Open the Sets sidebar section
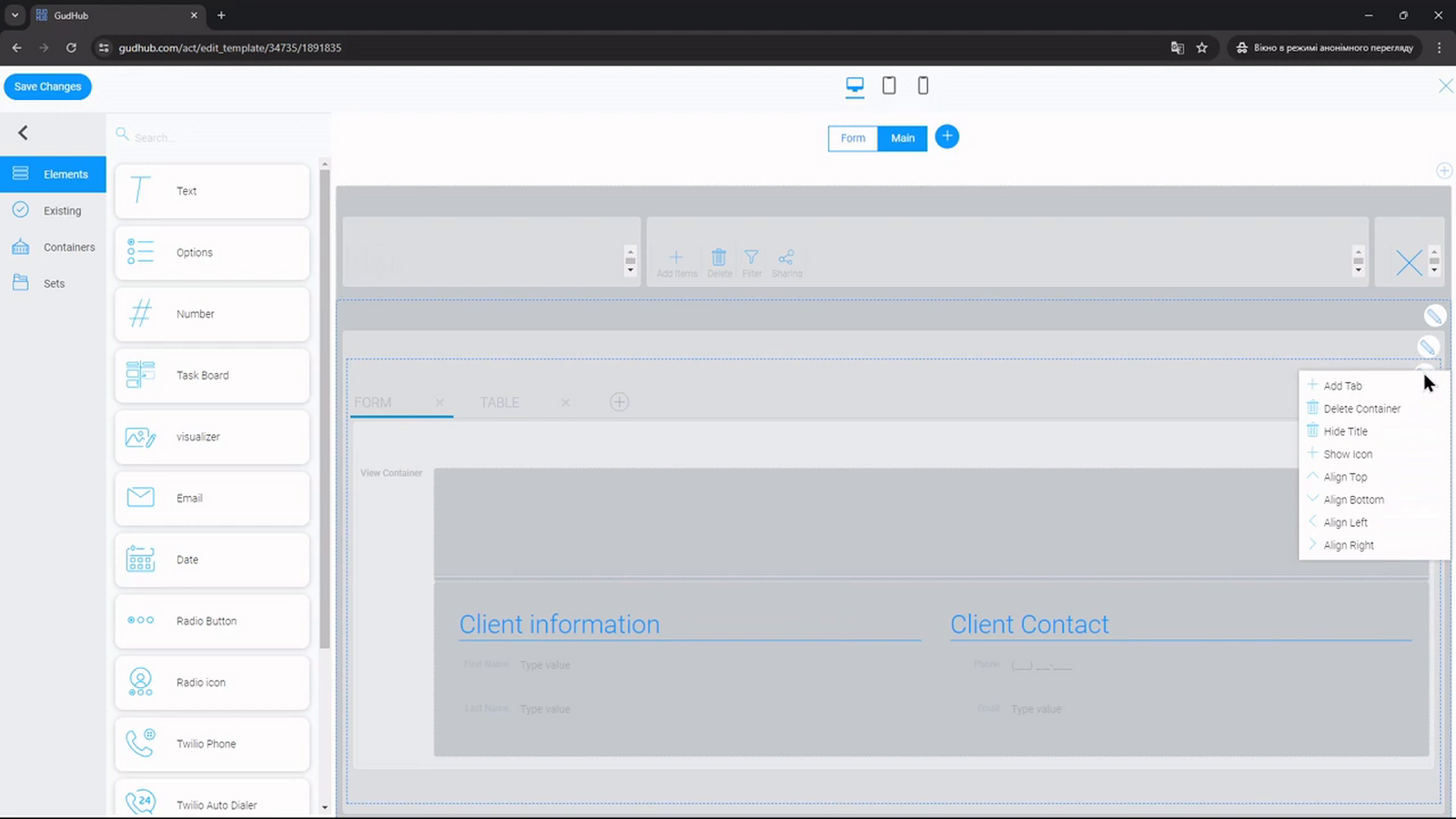 (x=53, y=283)
